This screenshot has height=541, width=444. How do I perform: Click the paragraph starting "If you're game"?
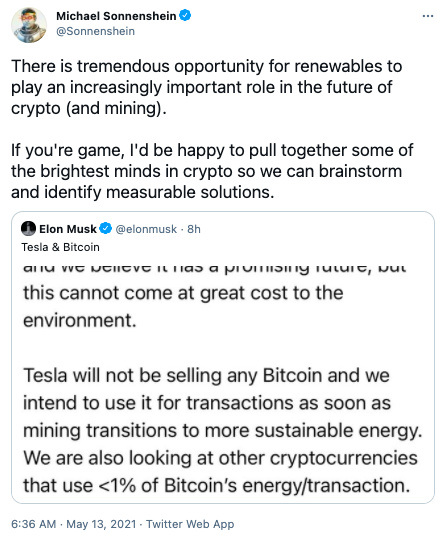212,171
